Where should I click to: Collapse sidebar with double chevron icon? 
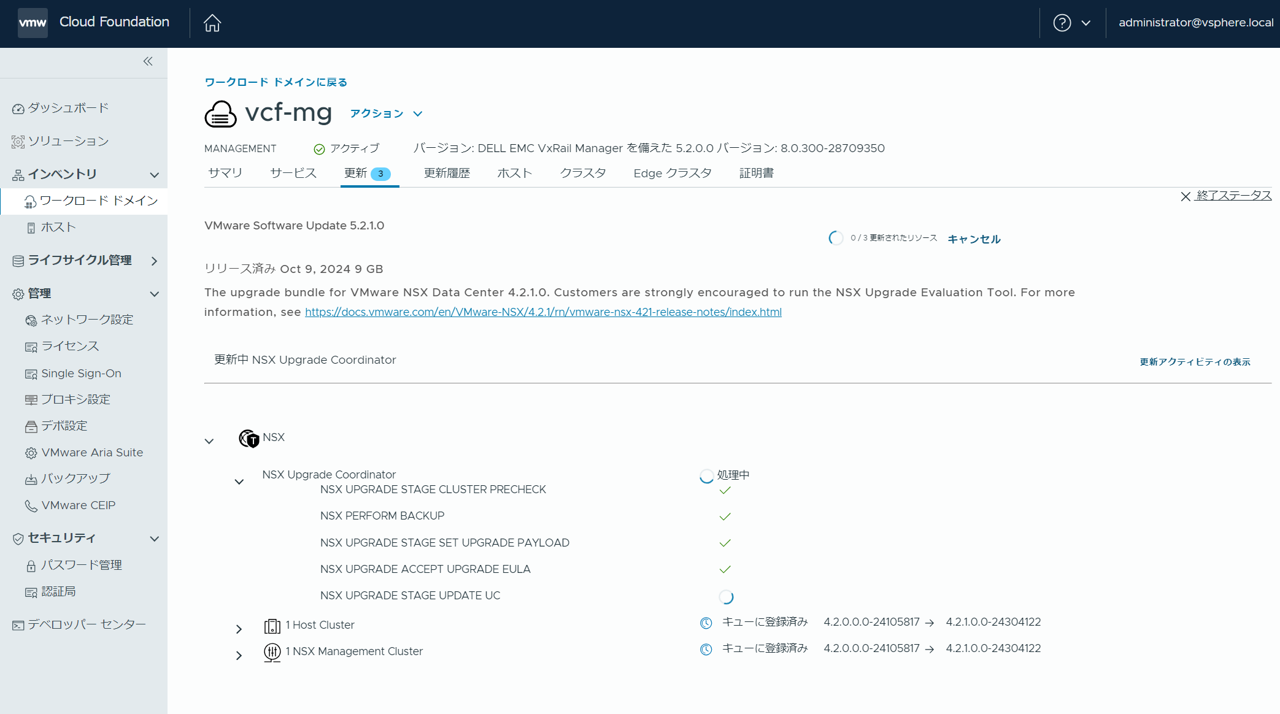coord(148,62)
